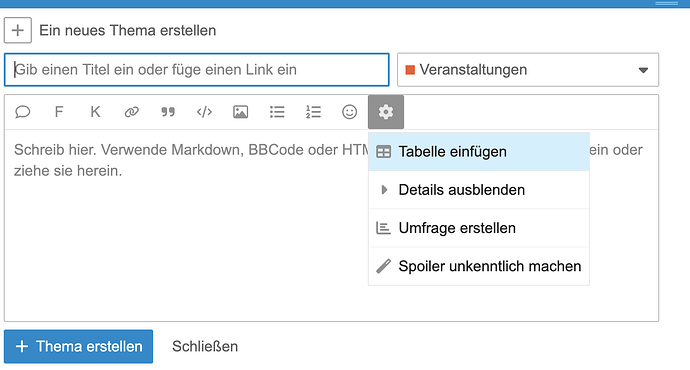
Task: Open the Veranstaltungen category dropdown
Action: (528, 70)
